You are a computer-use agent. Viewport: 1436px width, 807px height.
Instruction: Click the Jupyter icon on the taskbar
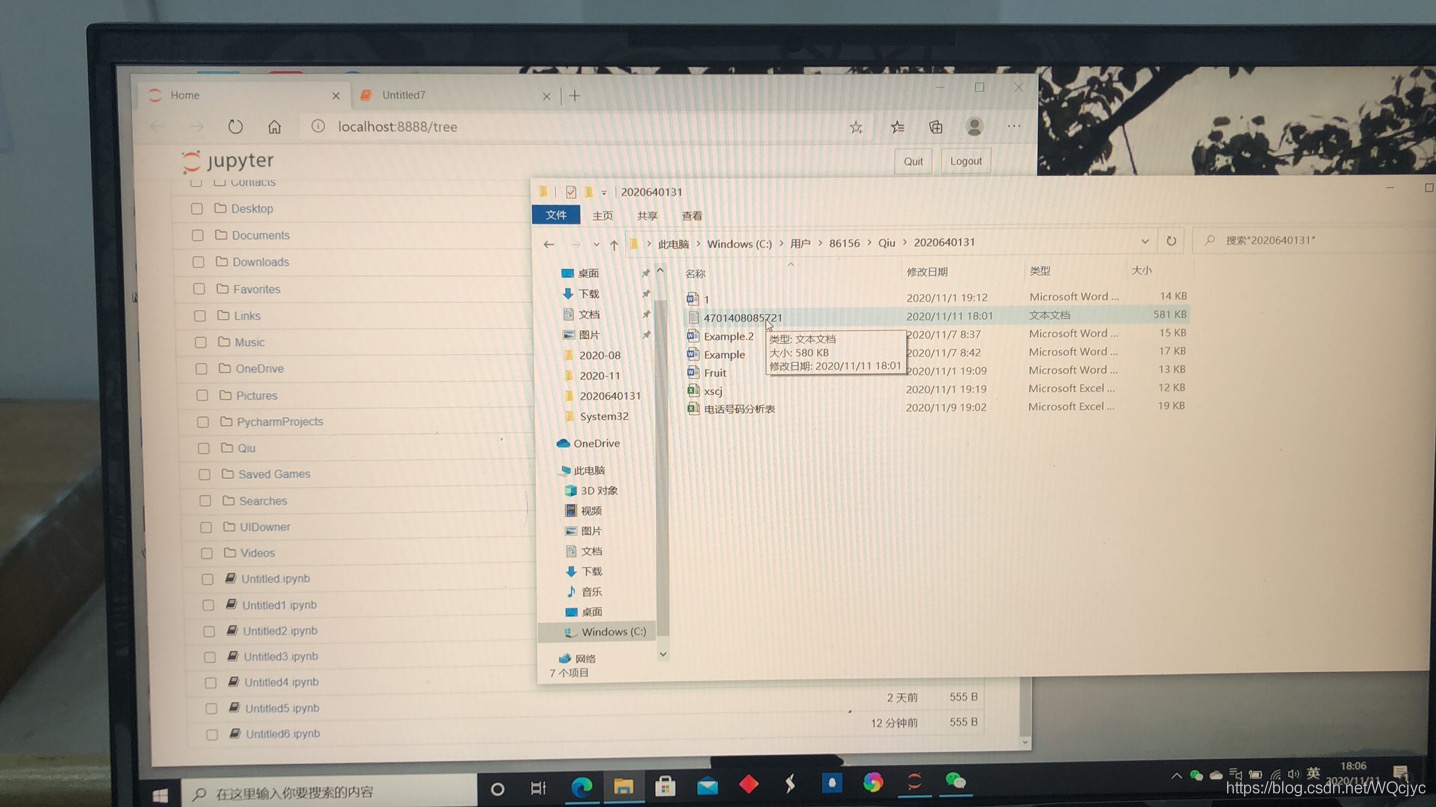pos(913,782)
